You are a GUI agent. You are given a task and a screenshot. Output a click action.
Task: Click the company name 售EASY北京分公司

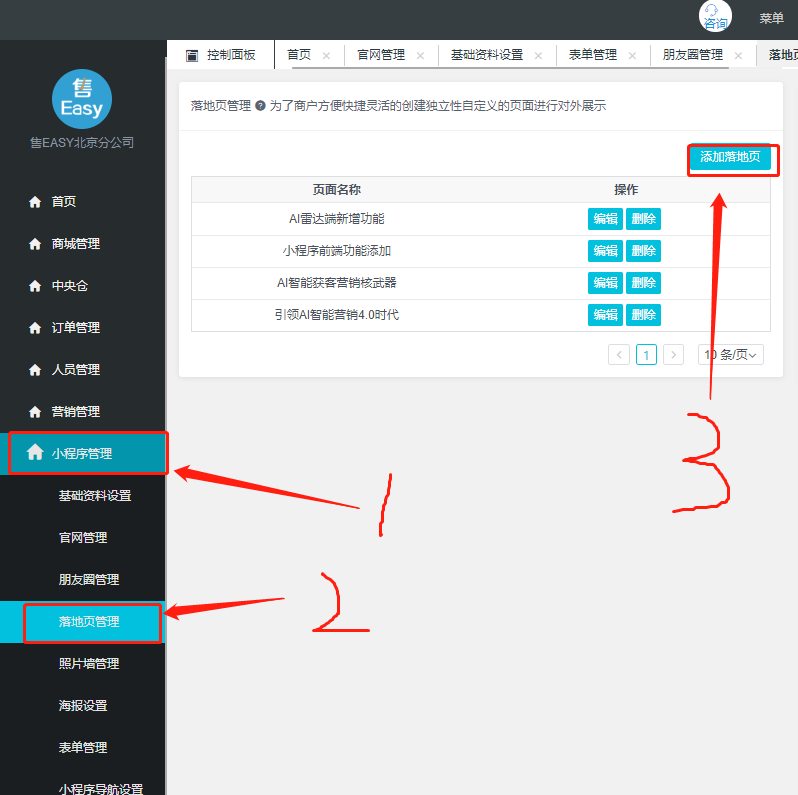point(82,143)
